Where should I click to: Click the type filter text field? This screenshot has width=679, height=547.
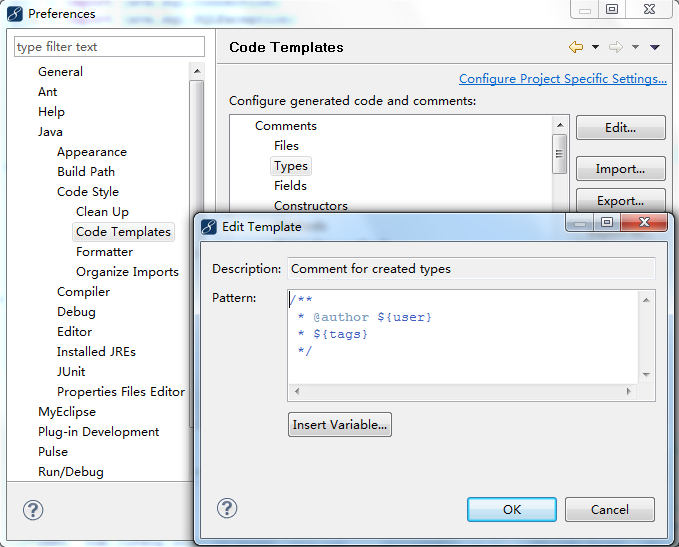[x=109, y=46]
